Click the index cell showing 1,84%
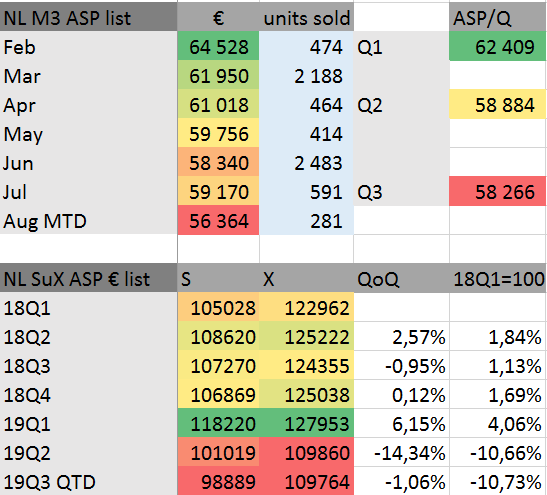This screenshot has height=495, width=547. (498, 336)
